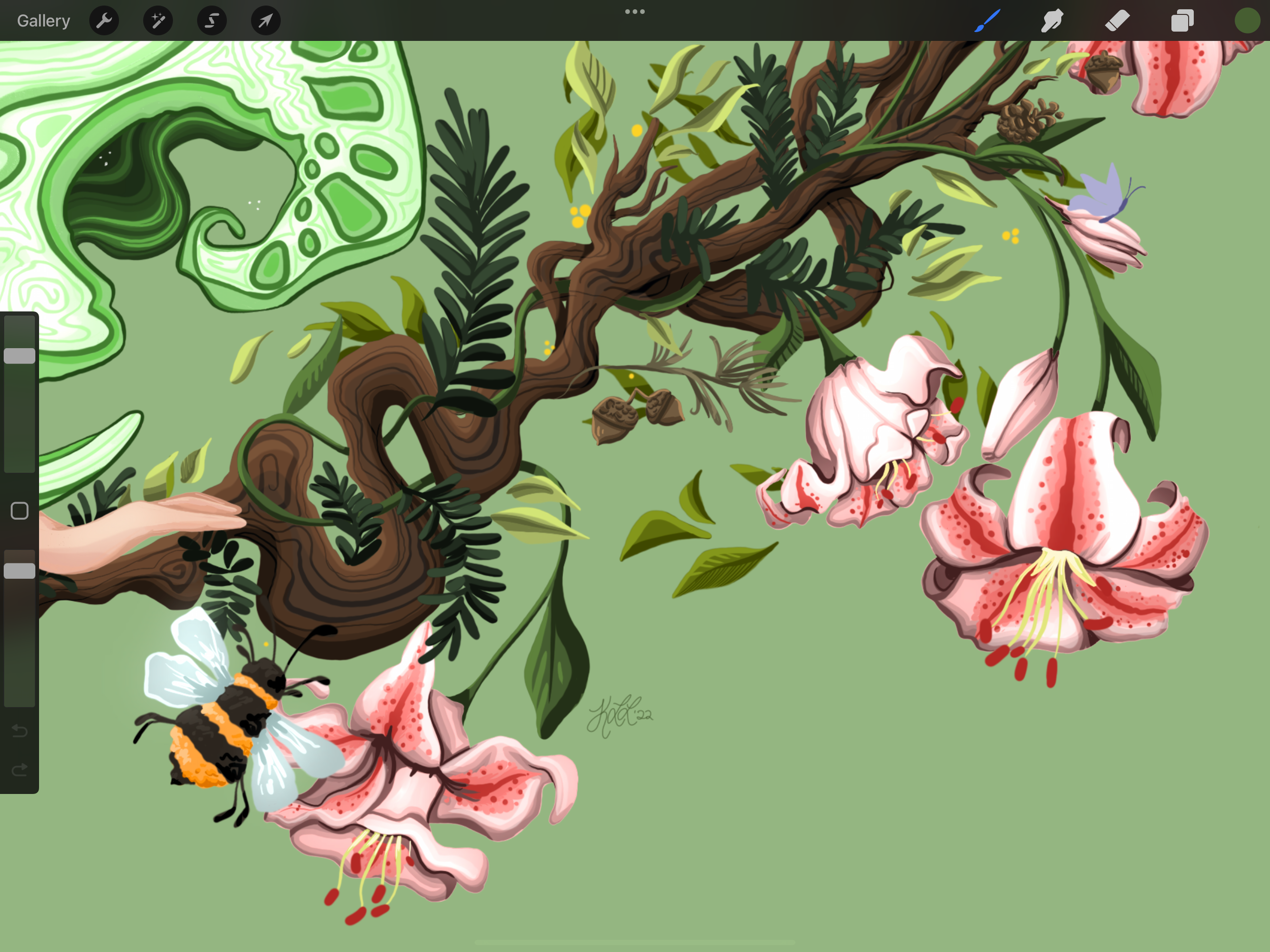Open the Adjustments magic wand menu
The height and width of the screenshot is (952, 1270).
pyautogui.click(x=158, y=21)
